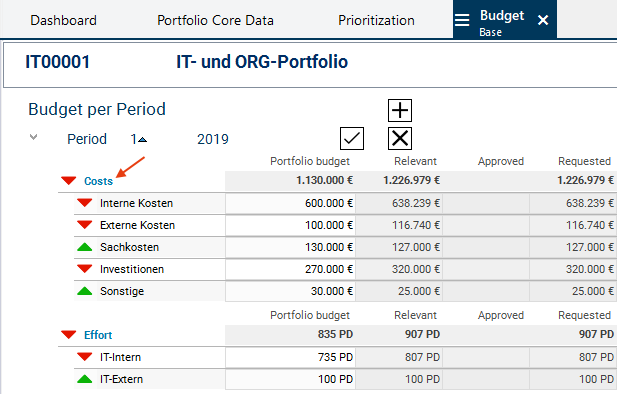The height and width of the screenshot is (394, 617).
Task: Open the Costs link
Action: [x=98, y=181]
